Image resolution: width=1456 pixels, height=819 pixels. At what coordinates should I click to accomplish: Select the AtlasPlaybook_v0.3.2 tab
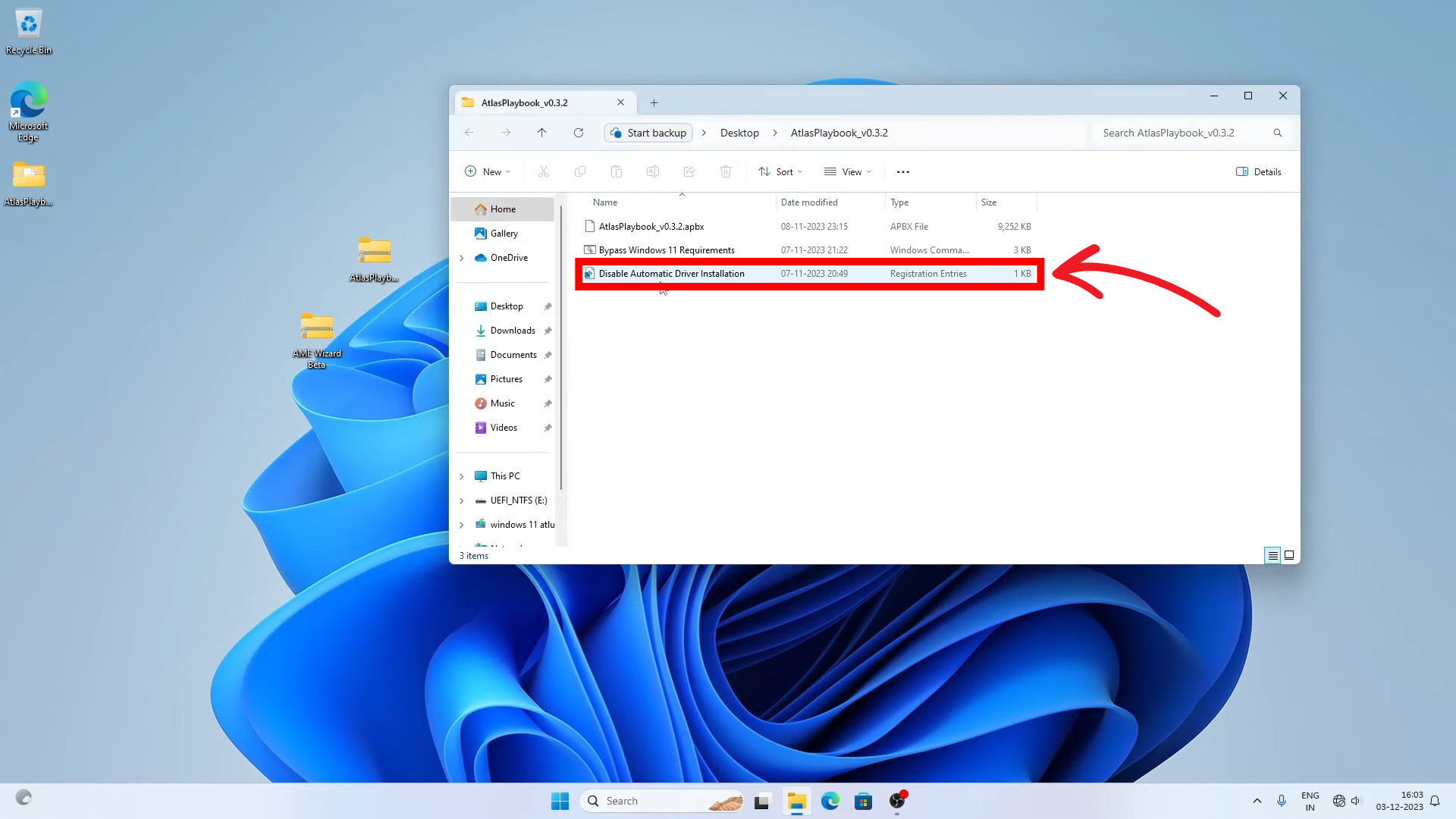(x=525, y=103)
